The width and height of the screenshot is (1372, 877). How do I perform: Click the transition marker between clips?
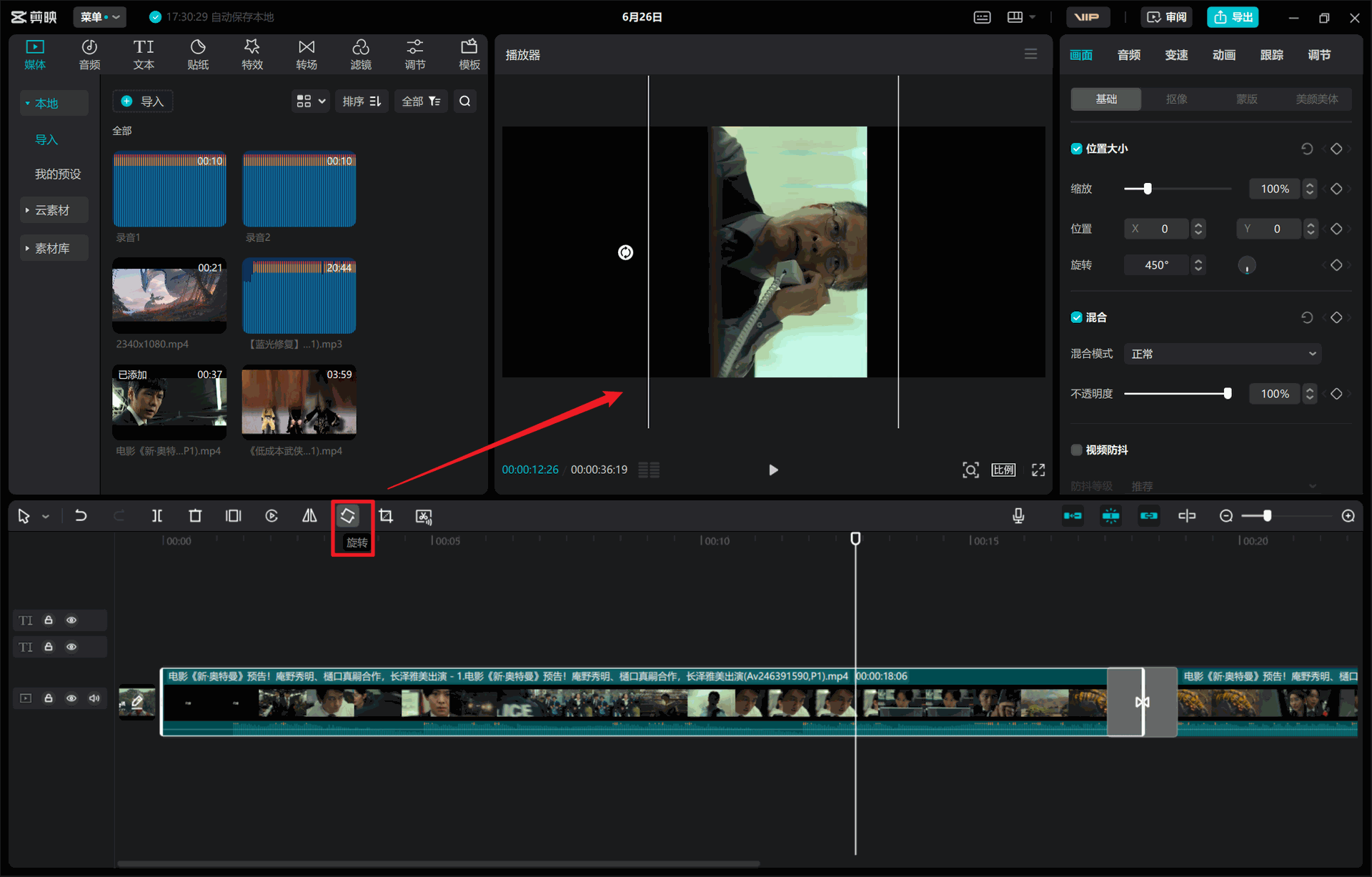[1142, 702]
